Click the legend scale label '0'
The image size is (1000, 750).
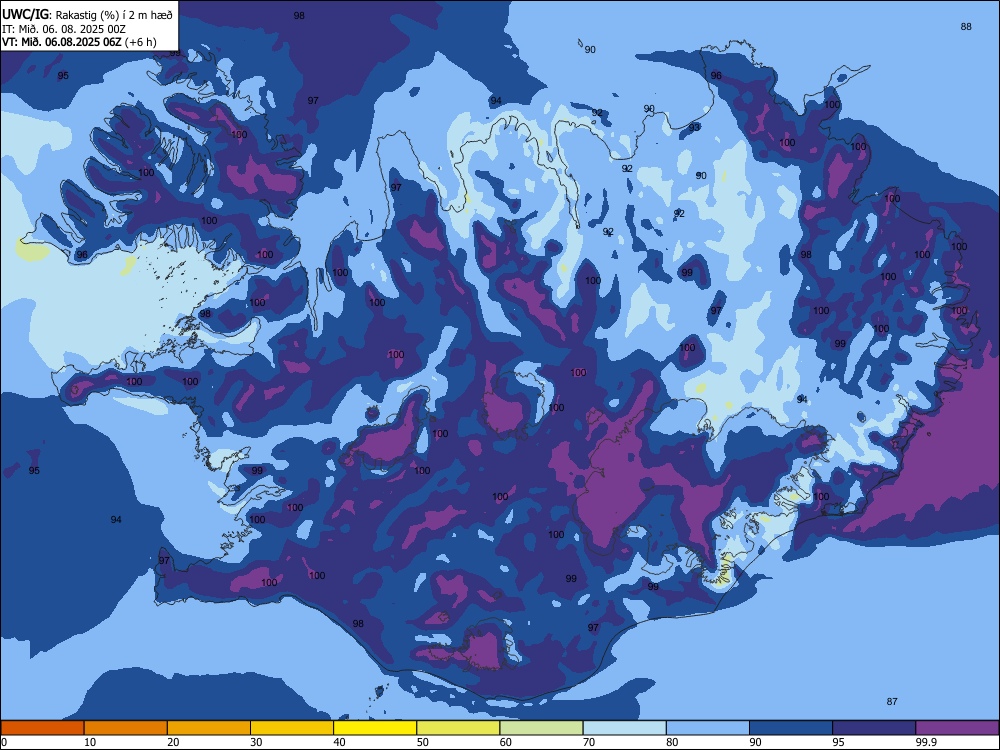click(x=4, y=742)
